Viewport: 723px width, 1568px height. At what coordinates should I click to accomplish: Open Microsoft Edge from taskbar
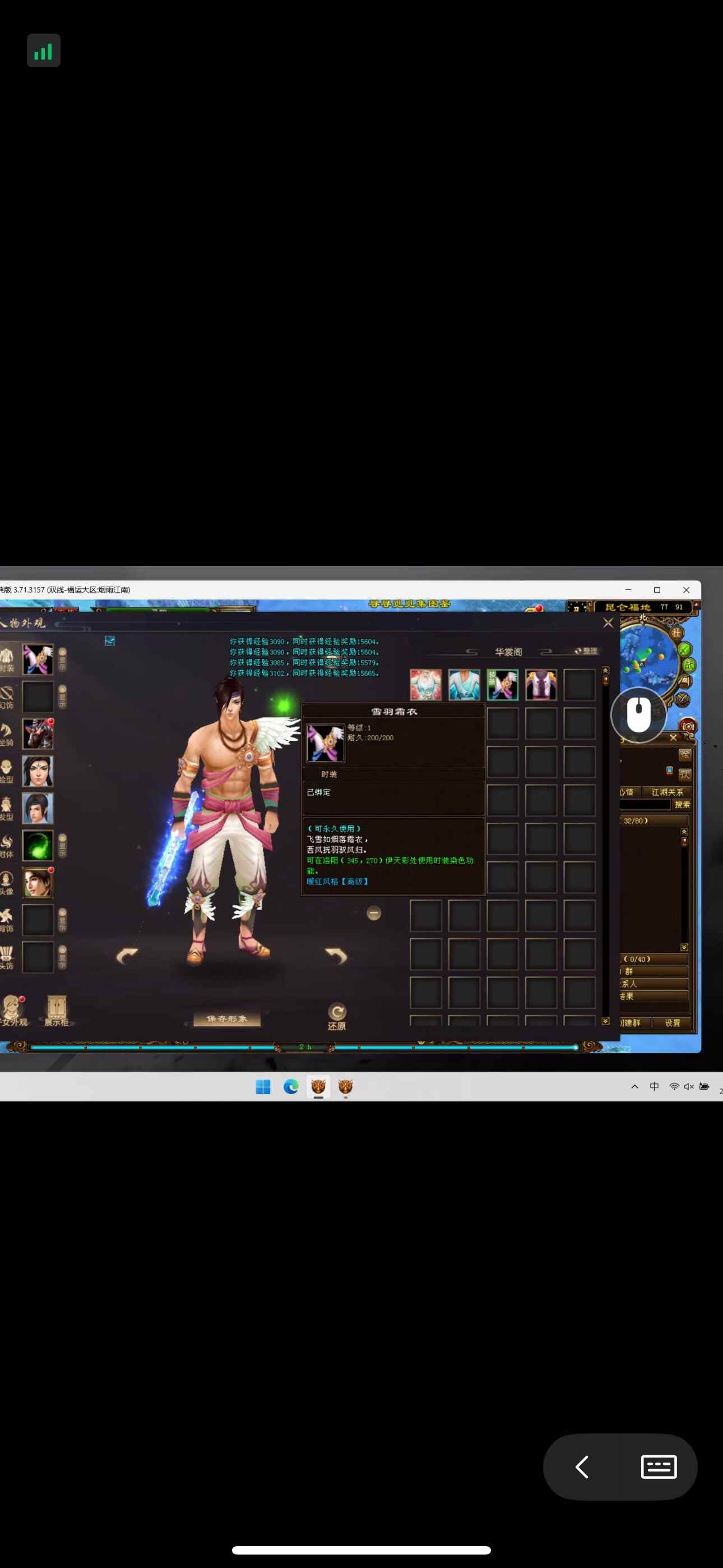(x=291, y=1087)
